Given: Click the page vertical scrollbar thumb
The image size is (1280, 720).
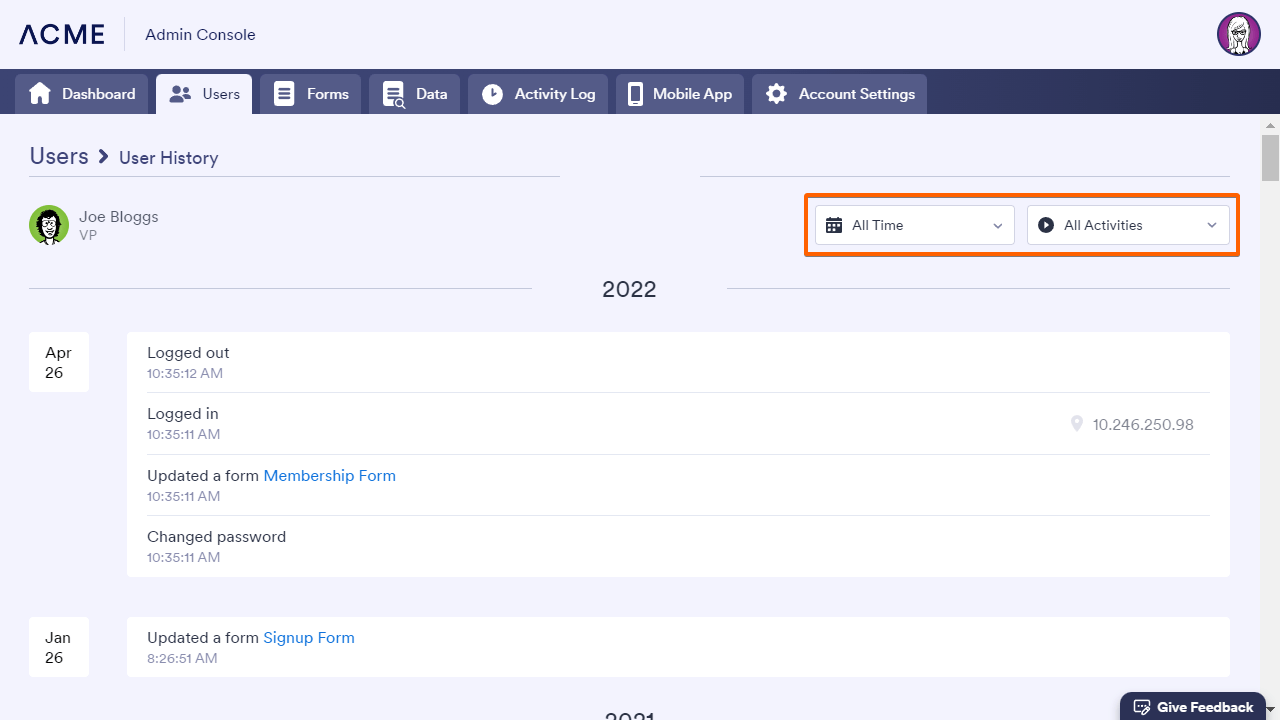Looking at the screenshot, I should click(1270, 158).
